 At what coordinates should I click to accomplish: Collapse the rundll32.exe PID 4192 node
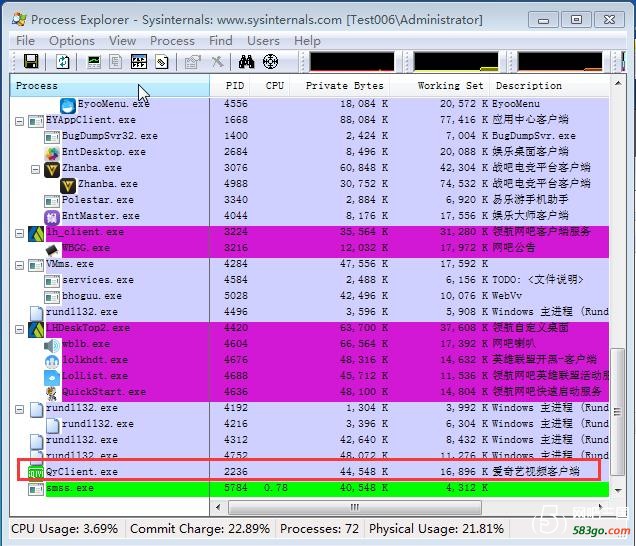click(19, 409)
